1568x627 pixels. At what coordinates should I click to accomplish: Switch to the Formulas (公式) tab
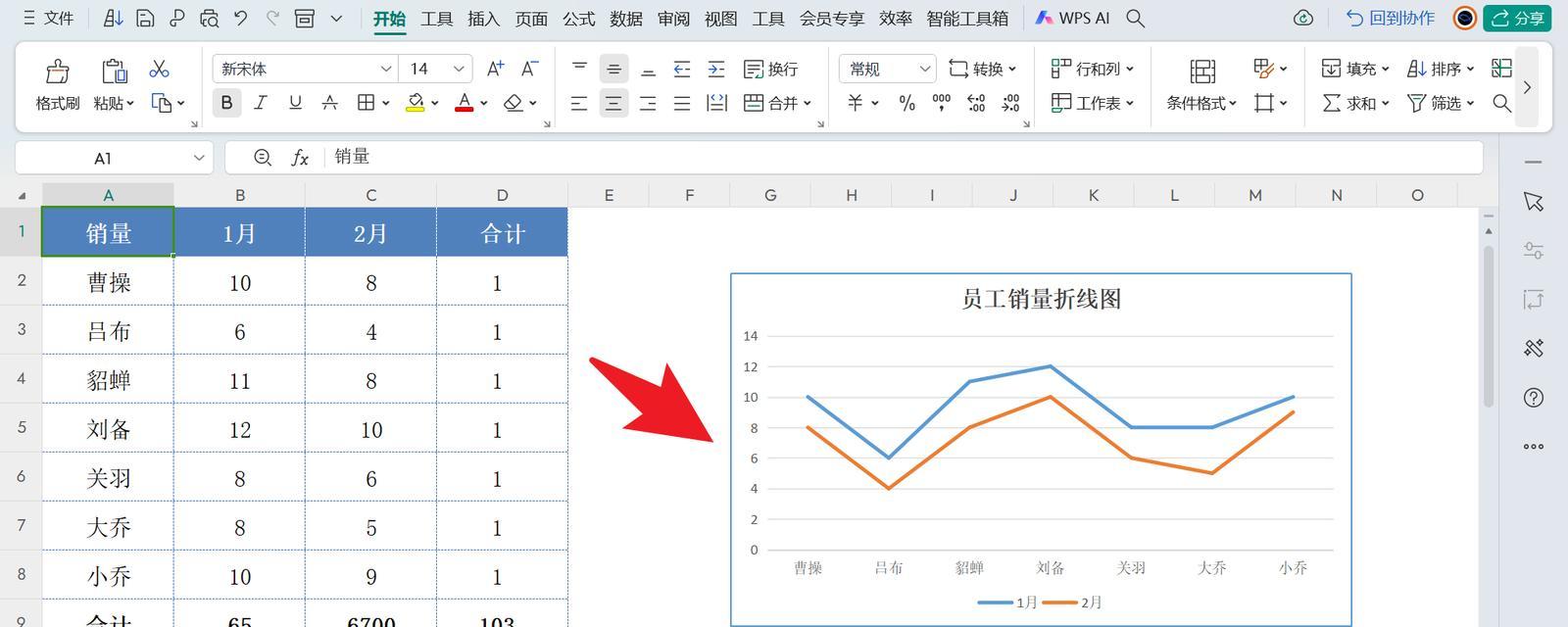[579, 18]
